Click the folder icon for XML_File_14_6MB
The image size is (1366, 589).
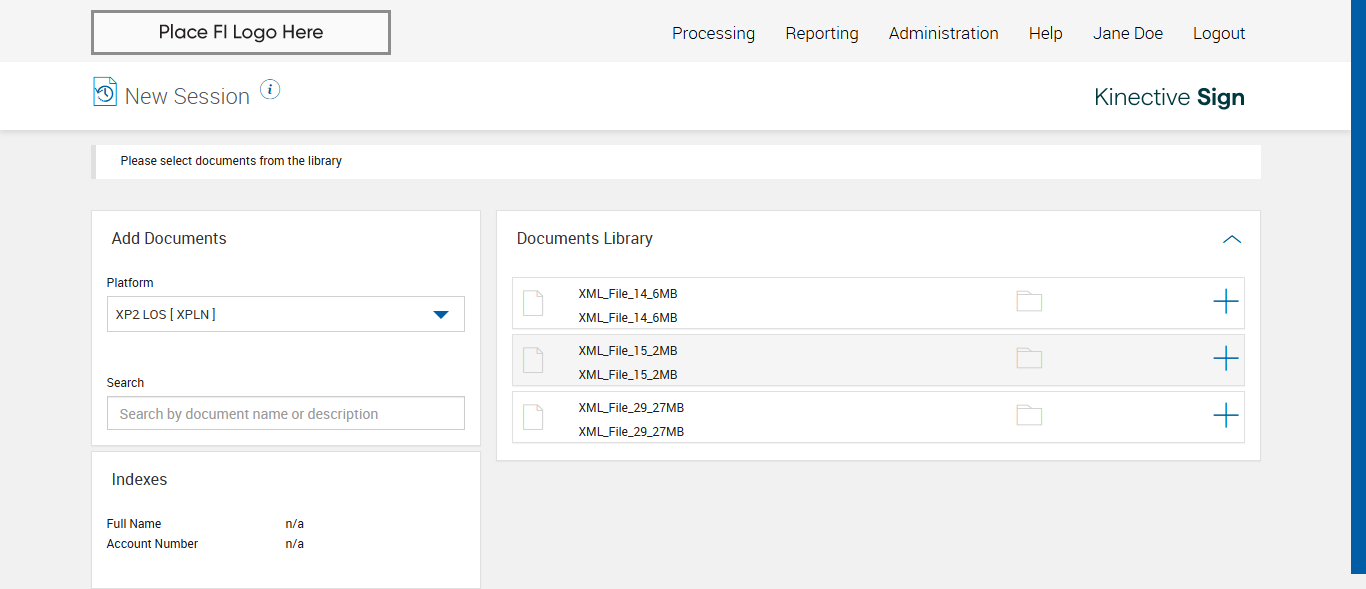click(x=1029, y=302)
